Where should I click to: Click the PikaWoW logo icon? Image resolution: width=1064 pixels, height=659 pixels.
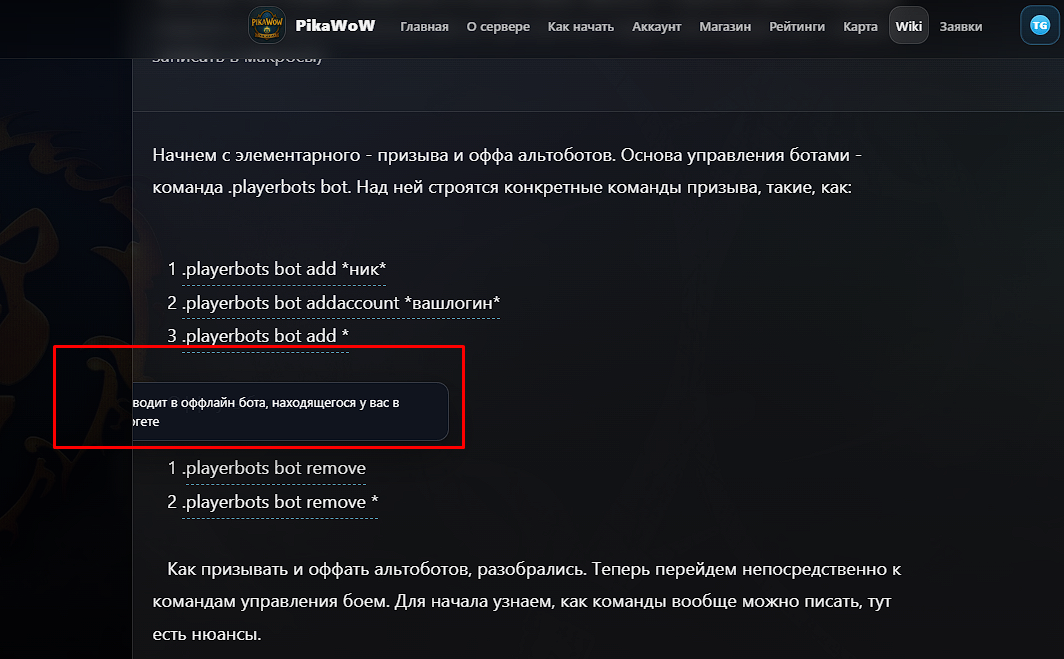[267, 25]
